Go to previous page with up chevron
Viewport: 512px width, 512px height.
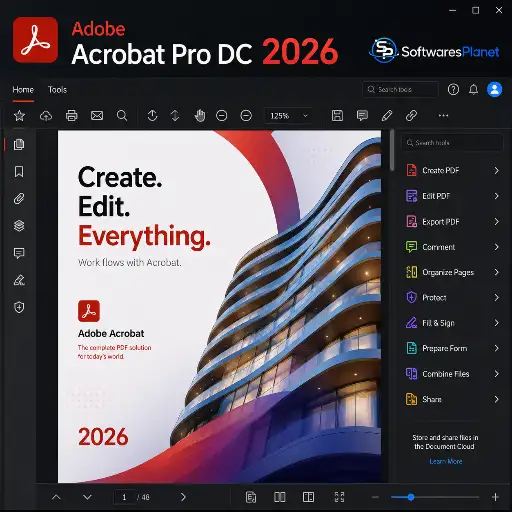click(x=56, y=497)
